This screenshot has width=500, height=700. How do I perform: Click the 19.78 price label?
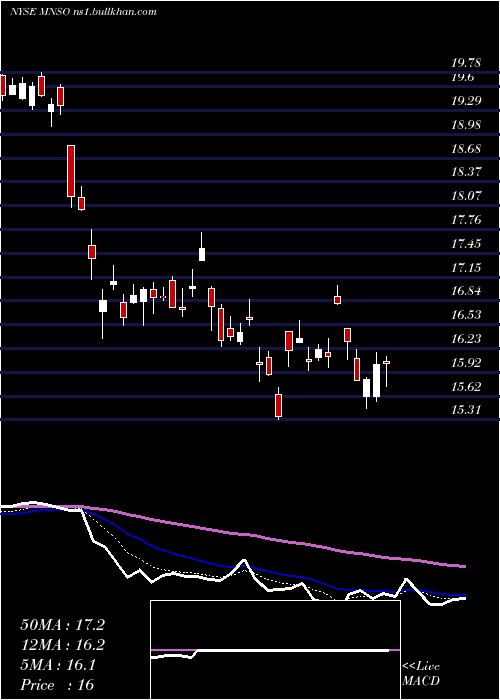pyautogui.click(x=466, y=62)
